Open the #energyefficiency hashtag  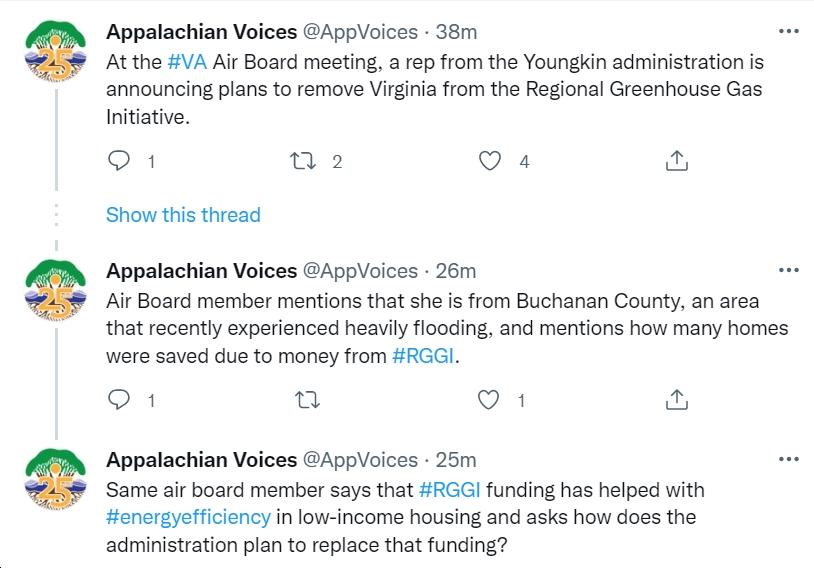click(188, 518)
